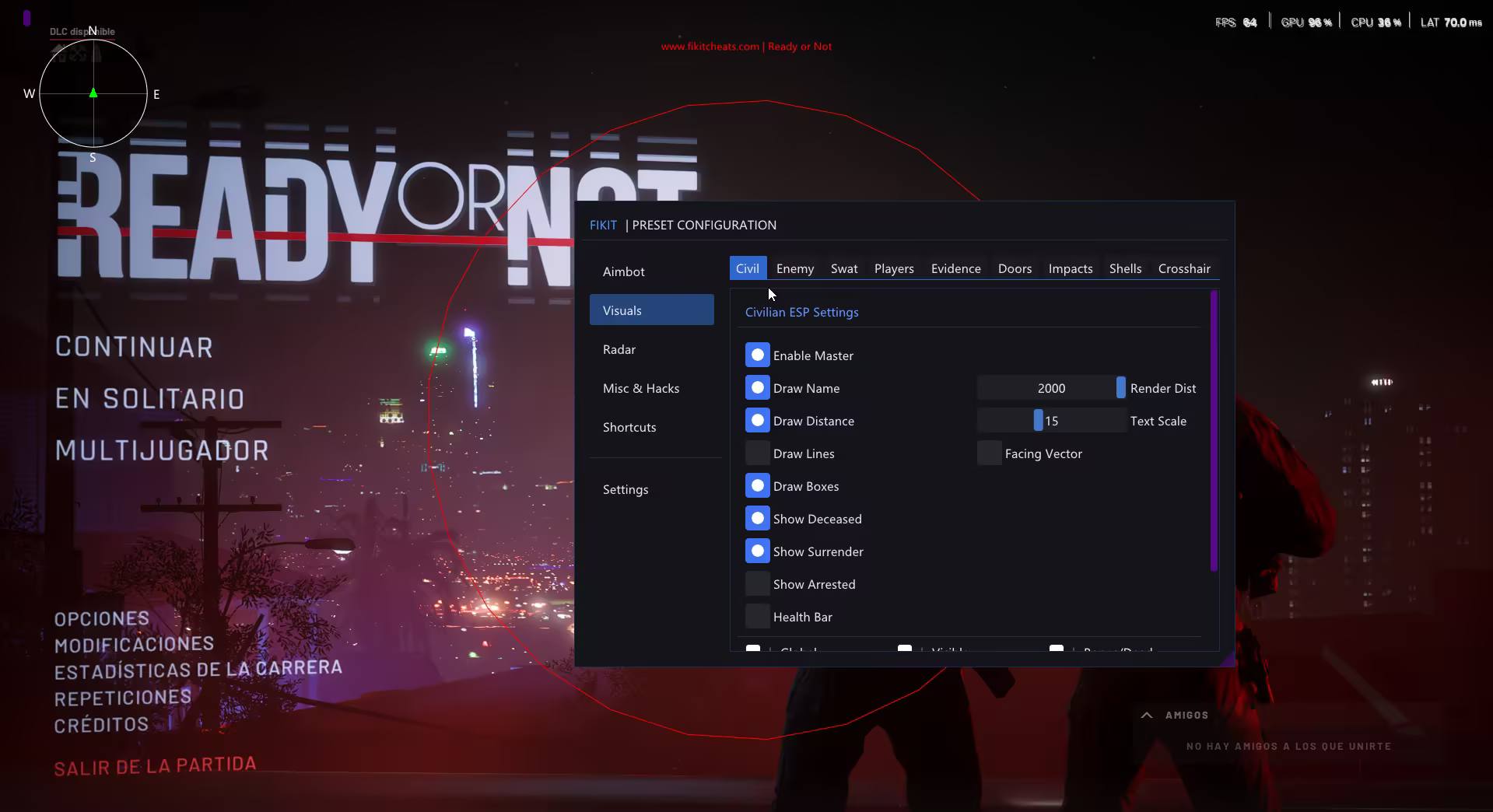
Task: Turn on Facing Vector
Action: (989, 453)
